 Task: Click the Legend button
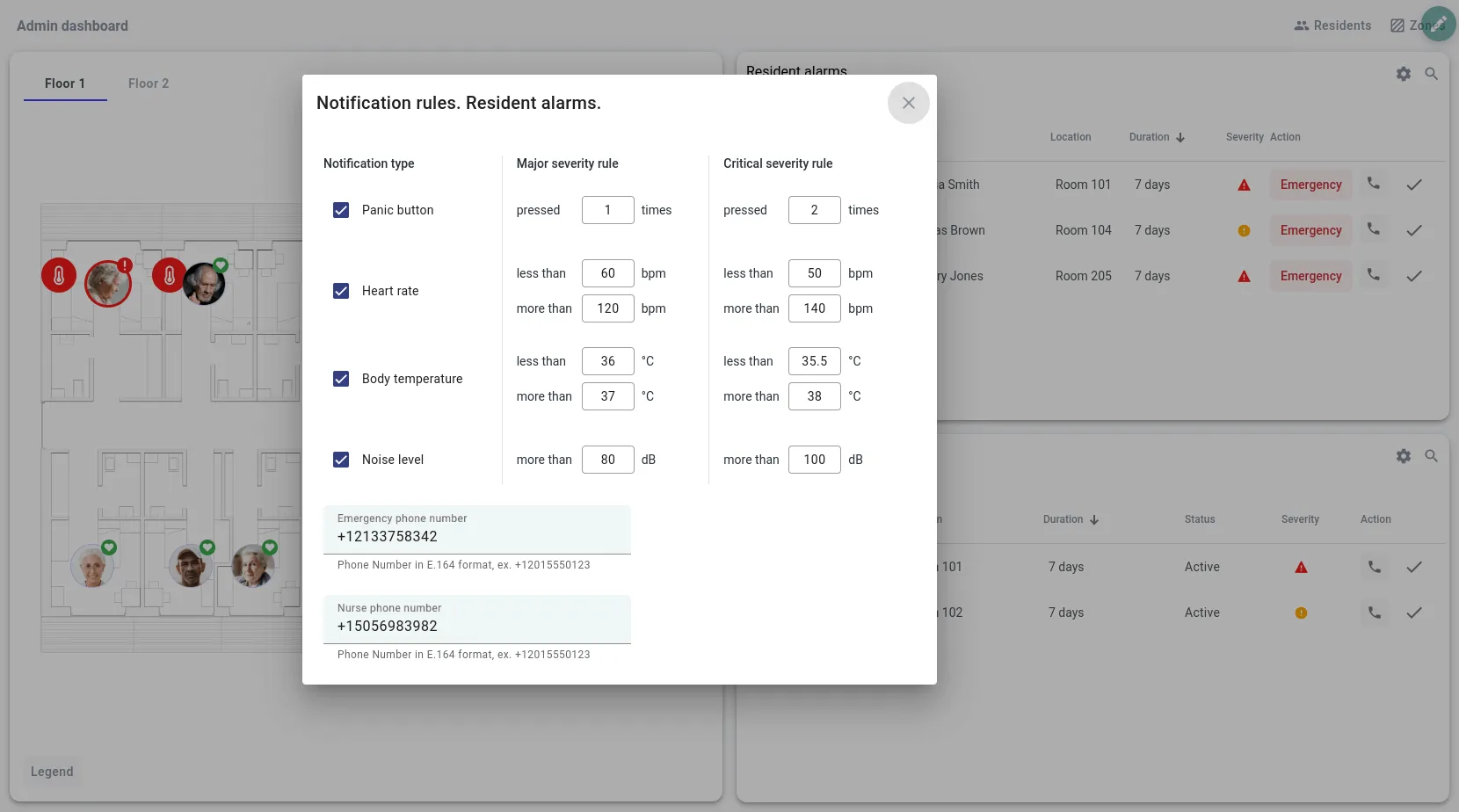point(52,772)
